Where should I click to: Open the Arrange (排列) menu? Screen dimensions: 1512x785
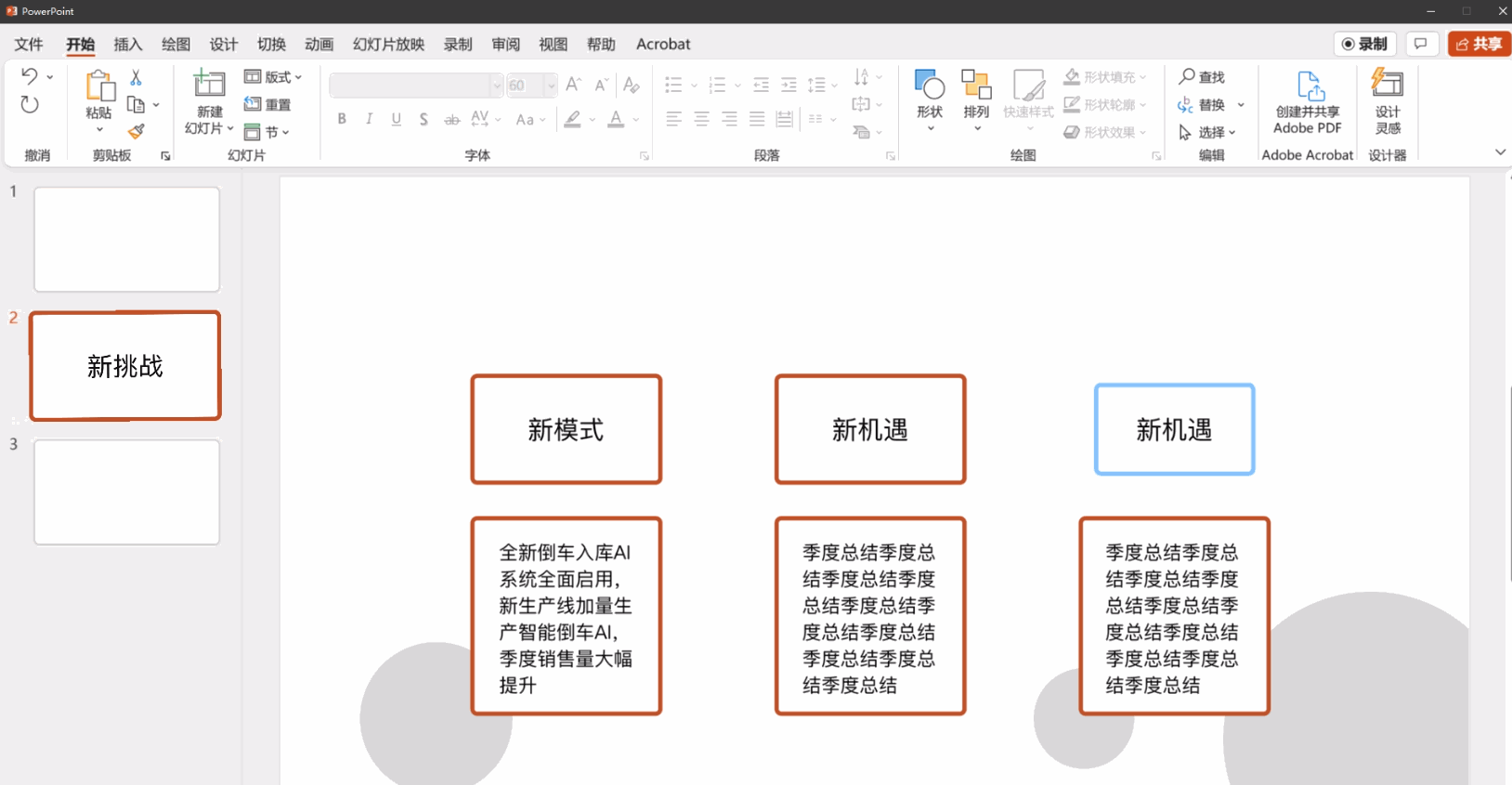click(976, 99)
